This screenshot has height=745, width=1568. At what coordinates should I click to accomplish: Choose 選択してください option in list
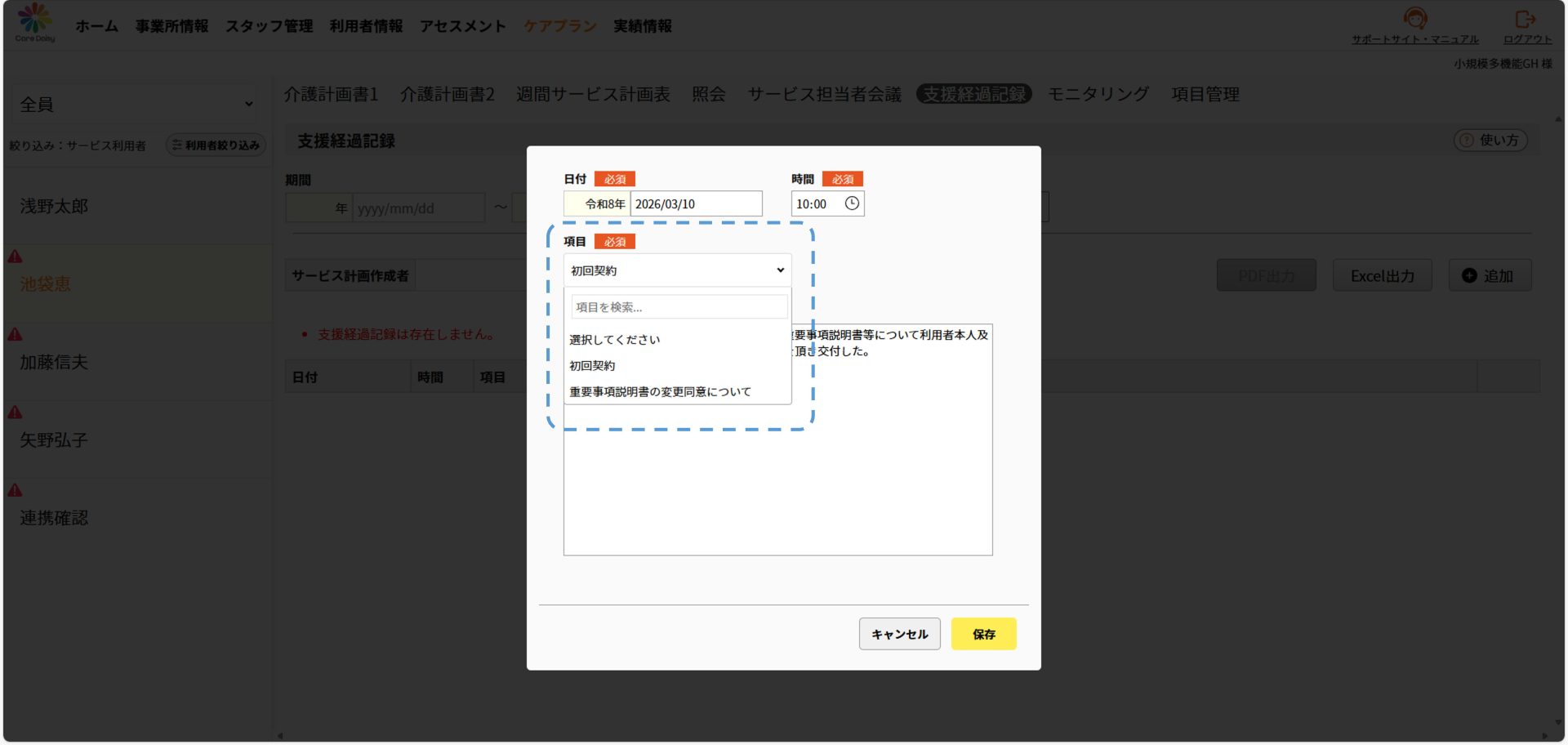(614, 340)
